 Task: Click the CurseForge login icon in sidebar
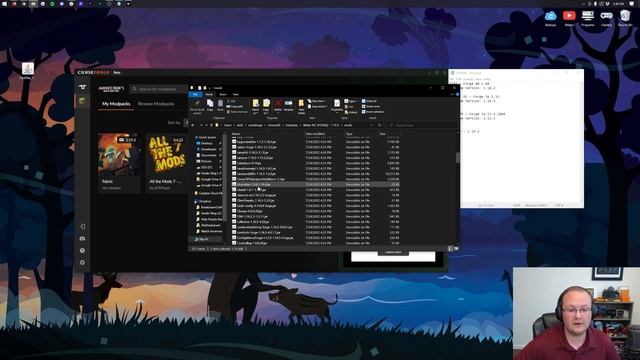(82, 226)
